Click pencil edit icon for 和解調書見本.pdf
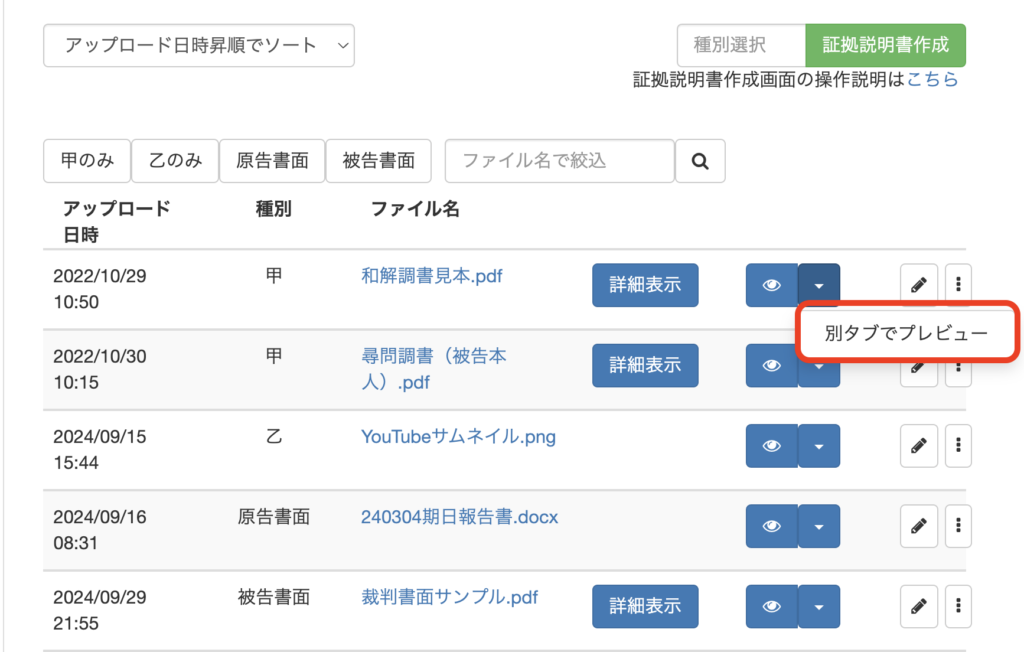 click(x=919, y=285)
